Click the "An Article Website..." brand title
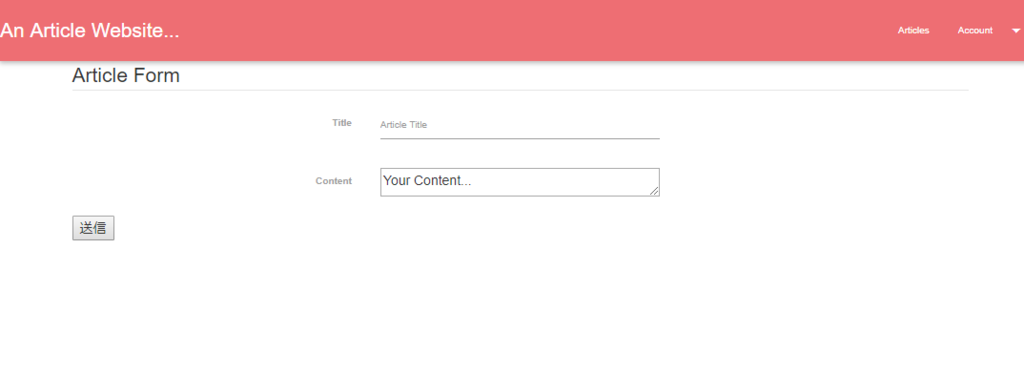This screenshot has height=373, width=1024. (x=89, y=31)
